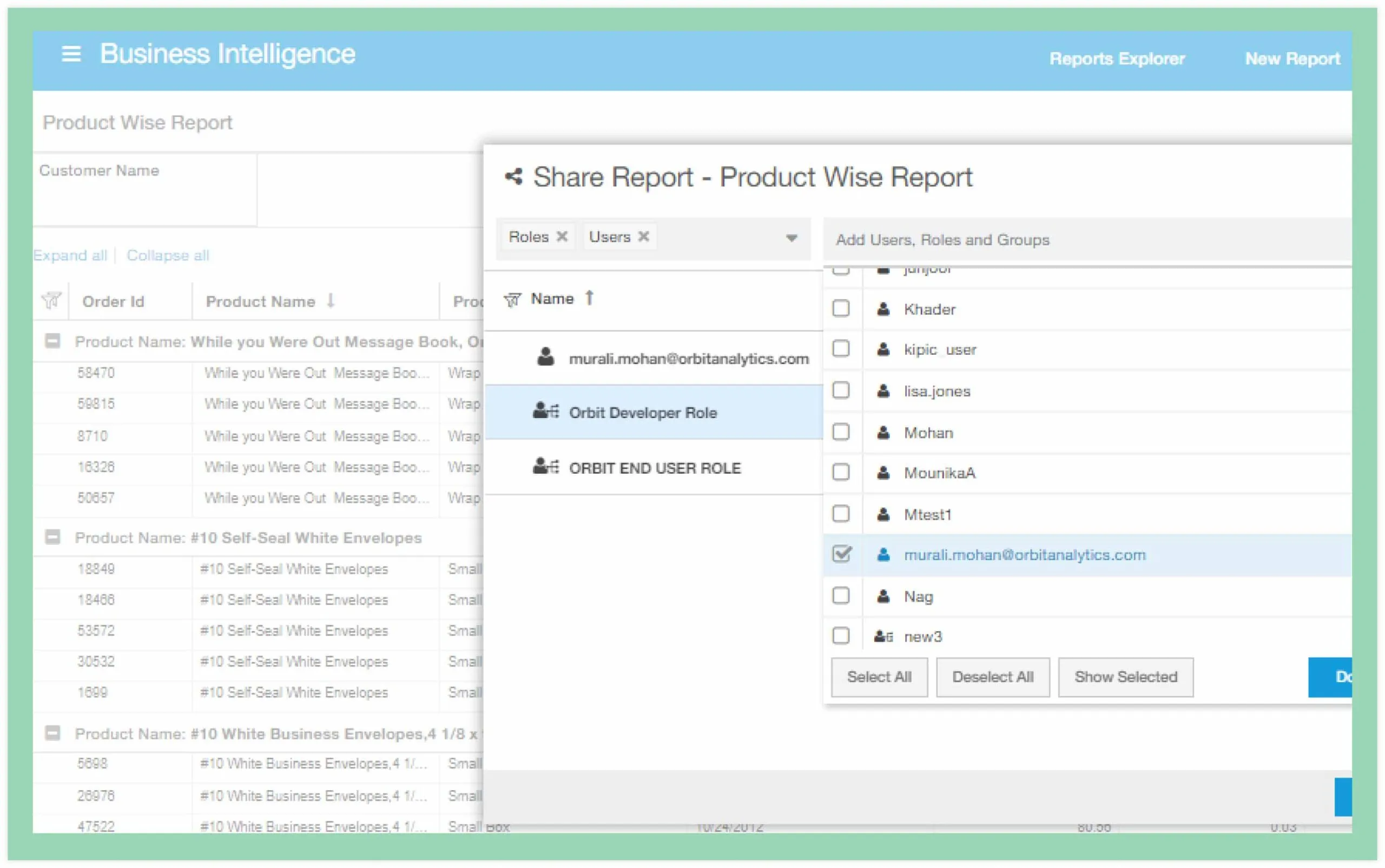Uncheck murali.mohan@orbitanalytics.com checkbox

(841, 554)
